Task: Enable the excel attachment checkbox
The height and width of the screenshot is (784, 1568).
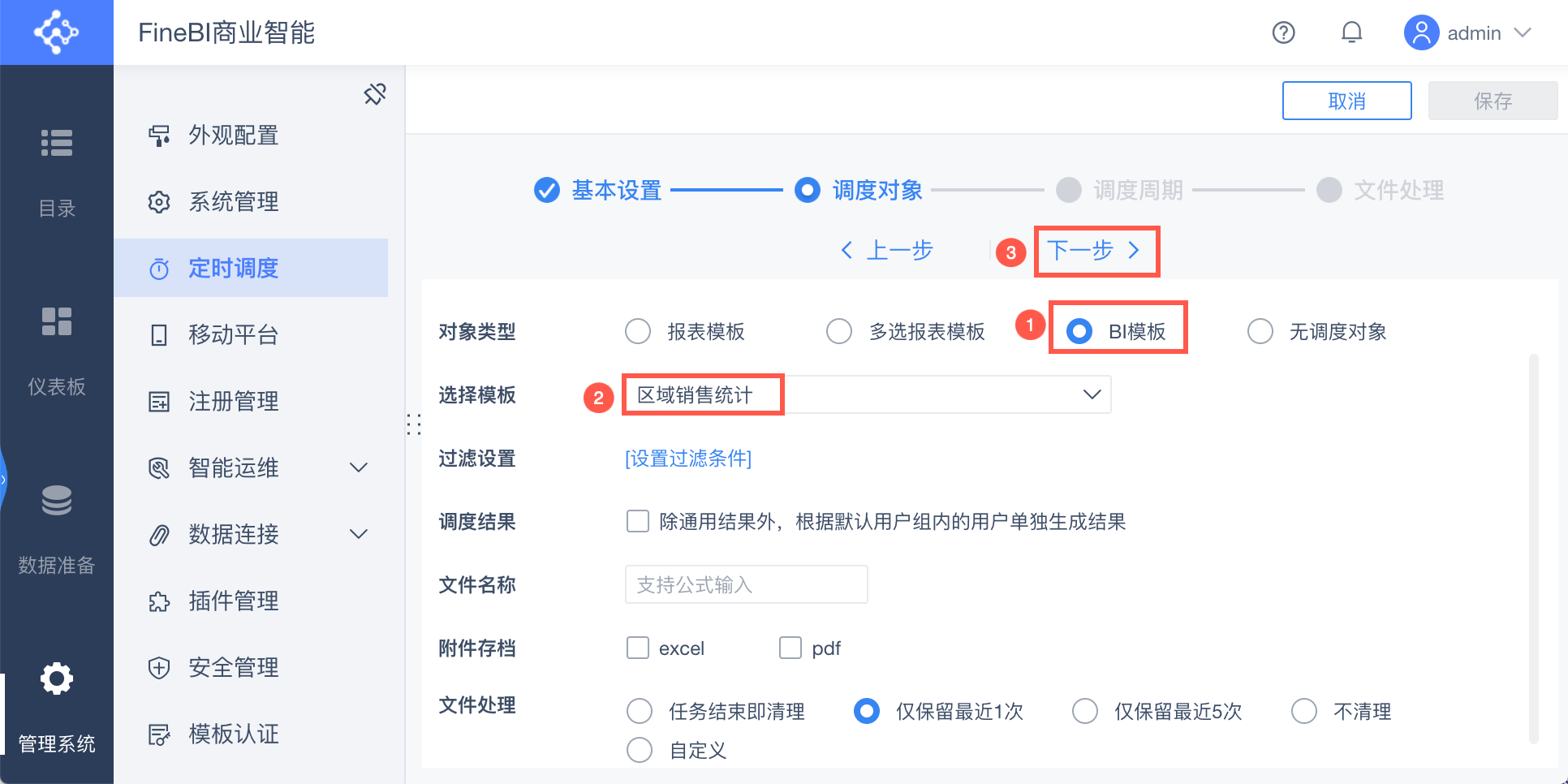Action: point(638,648)
